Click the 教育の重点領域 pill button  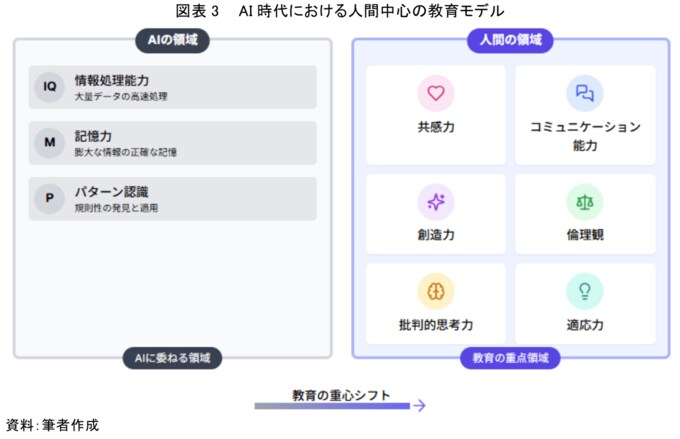click(510, 358)
